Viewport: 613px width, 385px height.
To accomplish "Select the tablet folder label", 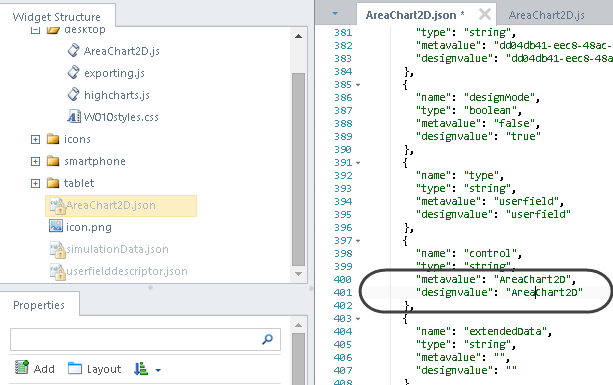I will [79, 183].
